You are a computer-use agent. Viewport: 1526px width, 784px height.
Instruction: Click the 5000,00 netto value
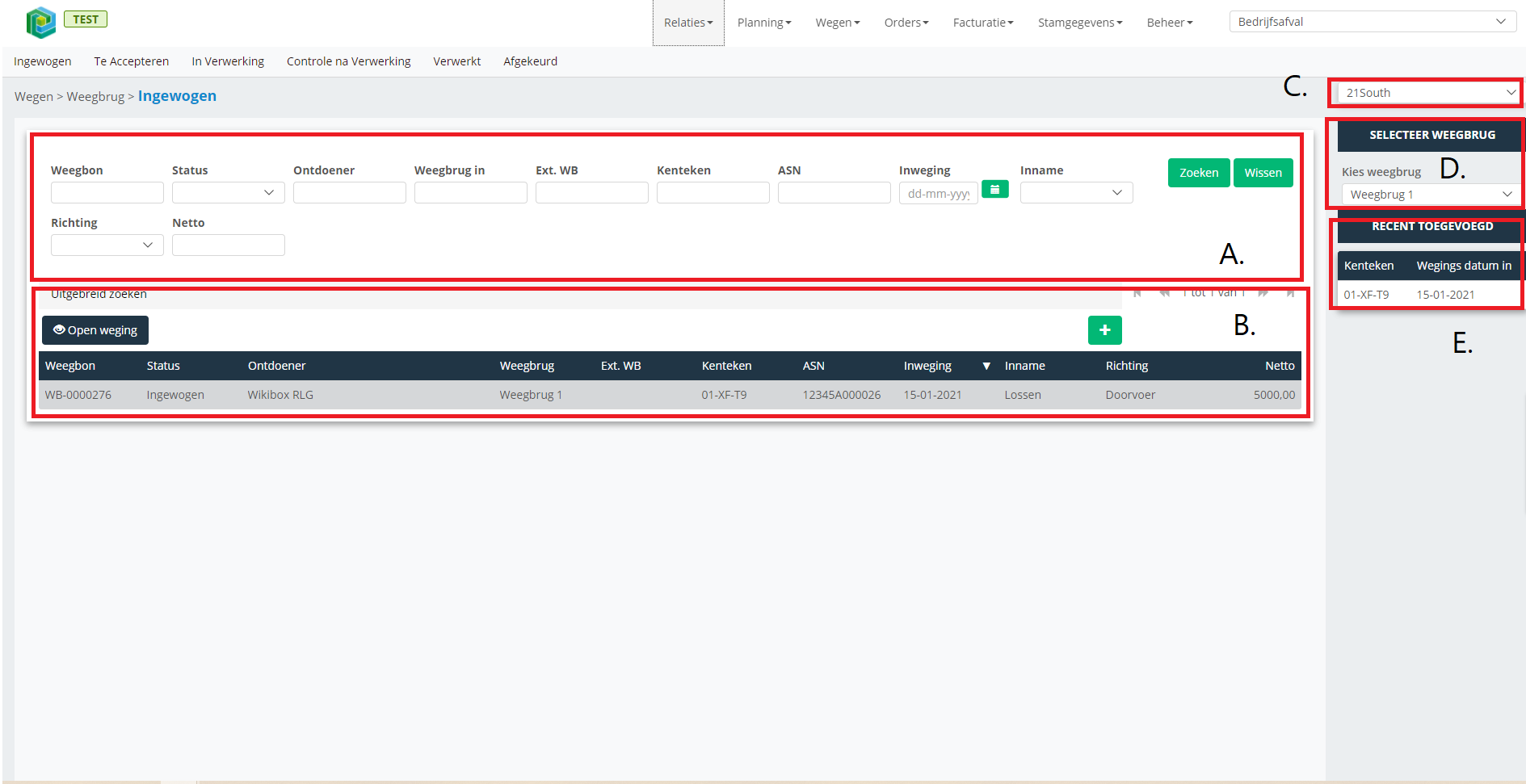pos(1274,395)
